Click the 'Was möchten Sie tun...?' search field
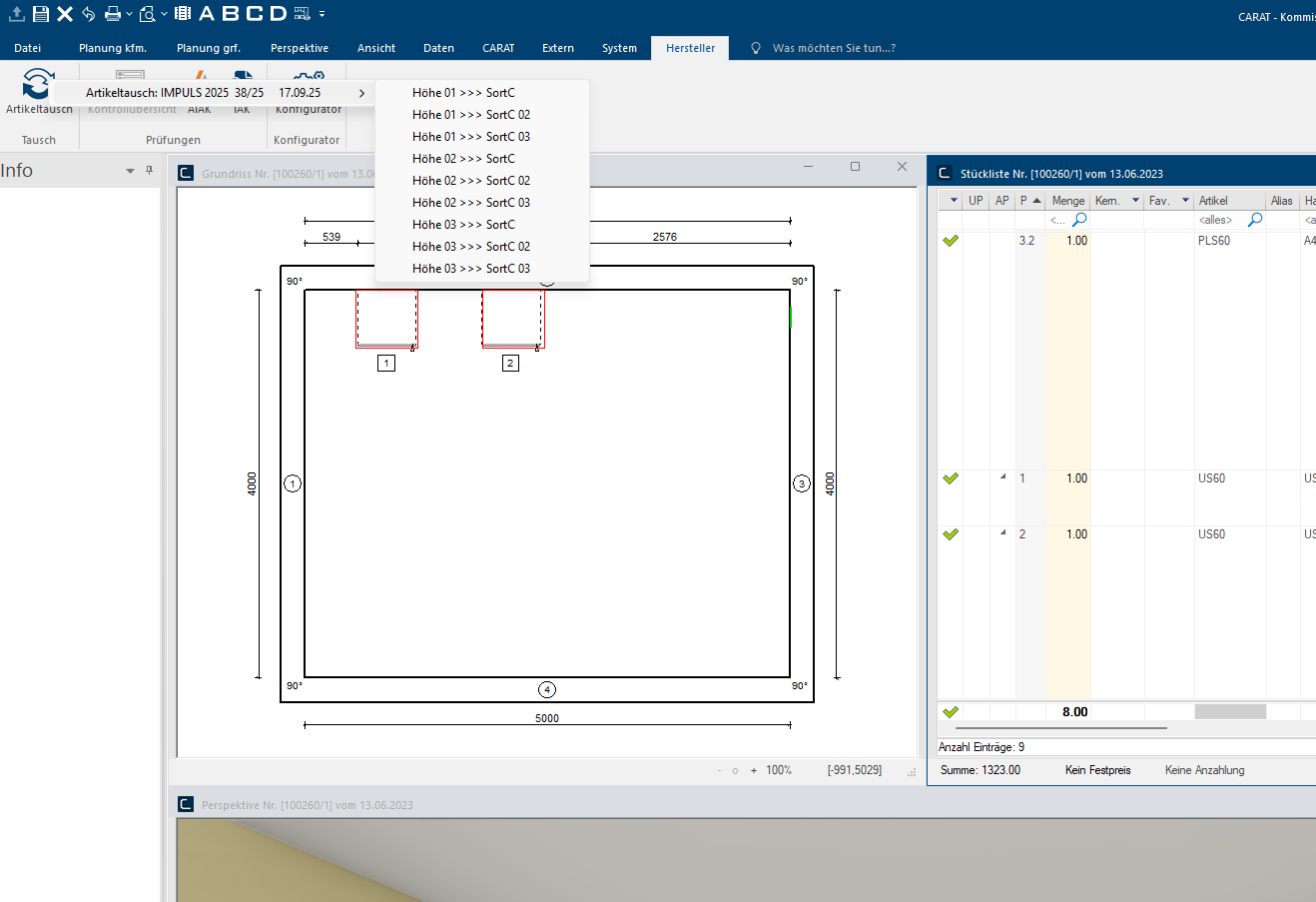 coord(834,48)
